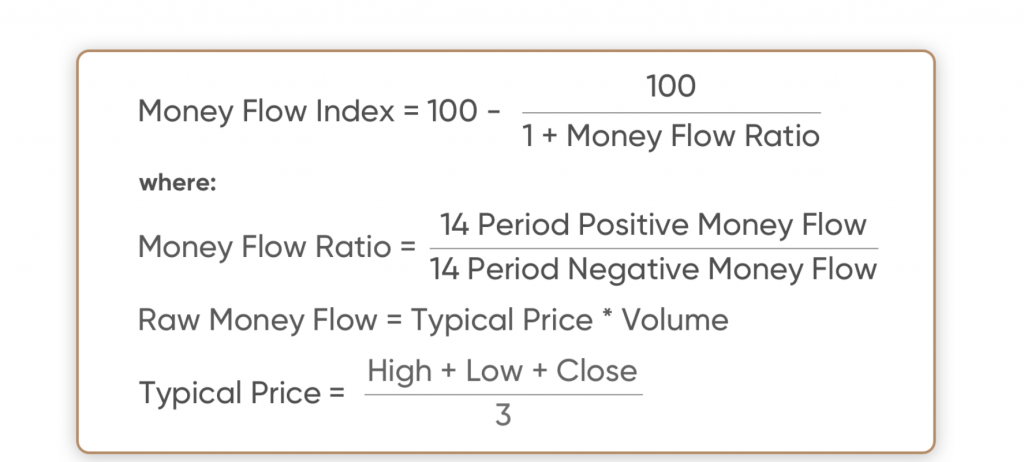Click the word 'Close' in typical price
1024x462 pixels.
coord(596,371)
